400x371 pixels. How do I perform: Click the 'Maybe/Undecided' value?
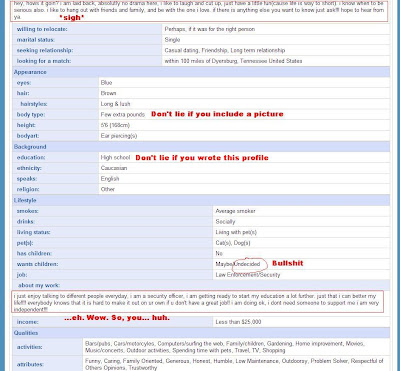[x=238, y=264]
